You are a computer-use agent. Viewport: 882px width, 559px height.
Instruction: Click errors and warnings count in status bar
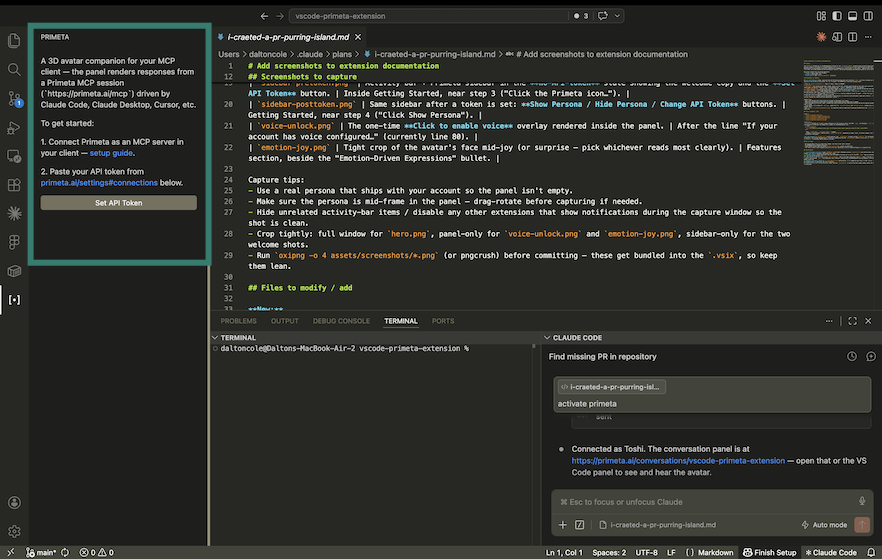tap(96, 553)
